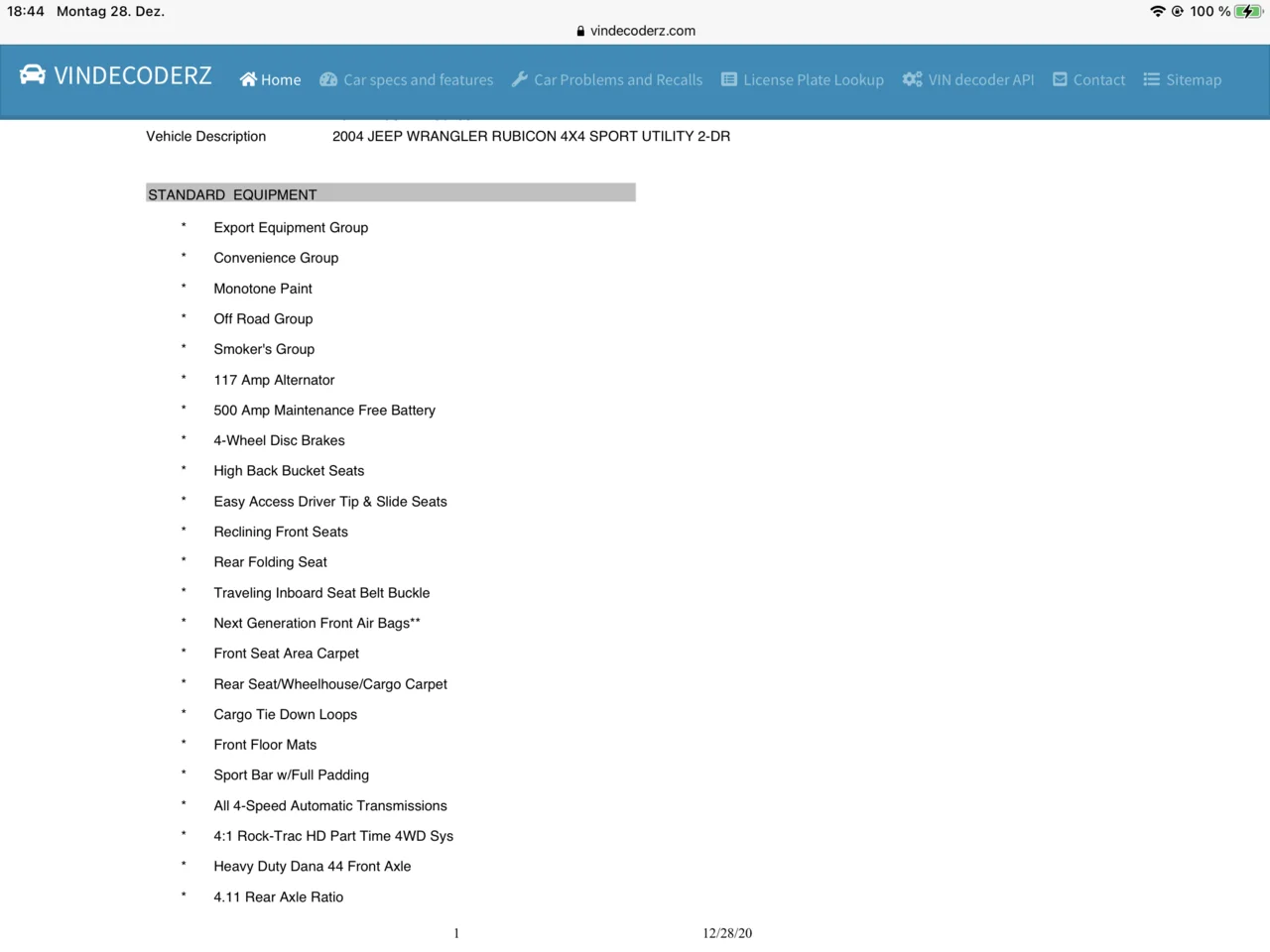Select Sport Bar w/Full Padding item
The image size is (1270, 952).
[291, 774]
